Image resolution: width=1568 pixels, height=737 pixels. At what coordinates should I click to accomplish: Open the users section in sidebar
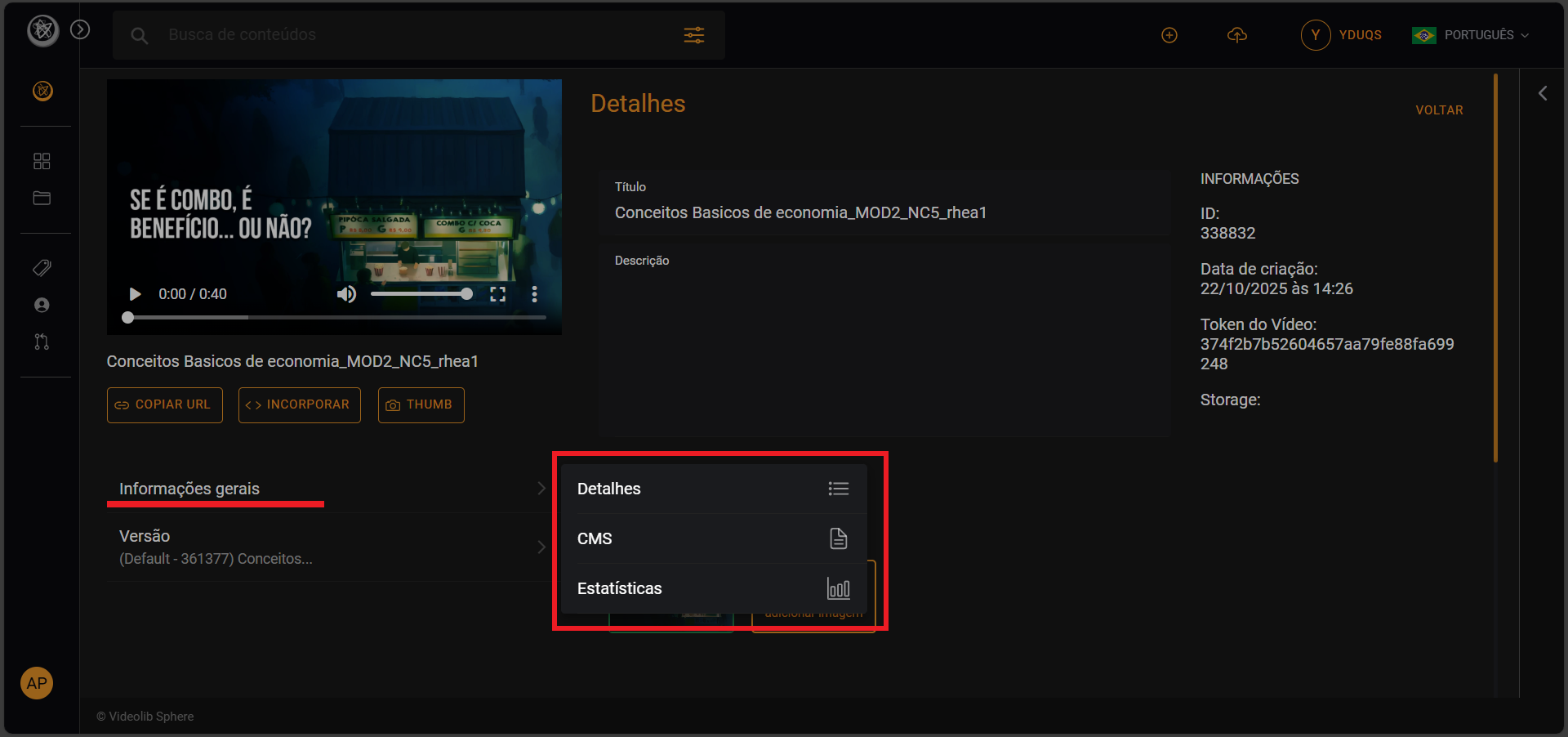(42, 305)
